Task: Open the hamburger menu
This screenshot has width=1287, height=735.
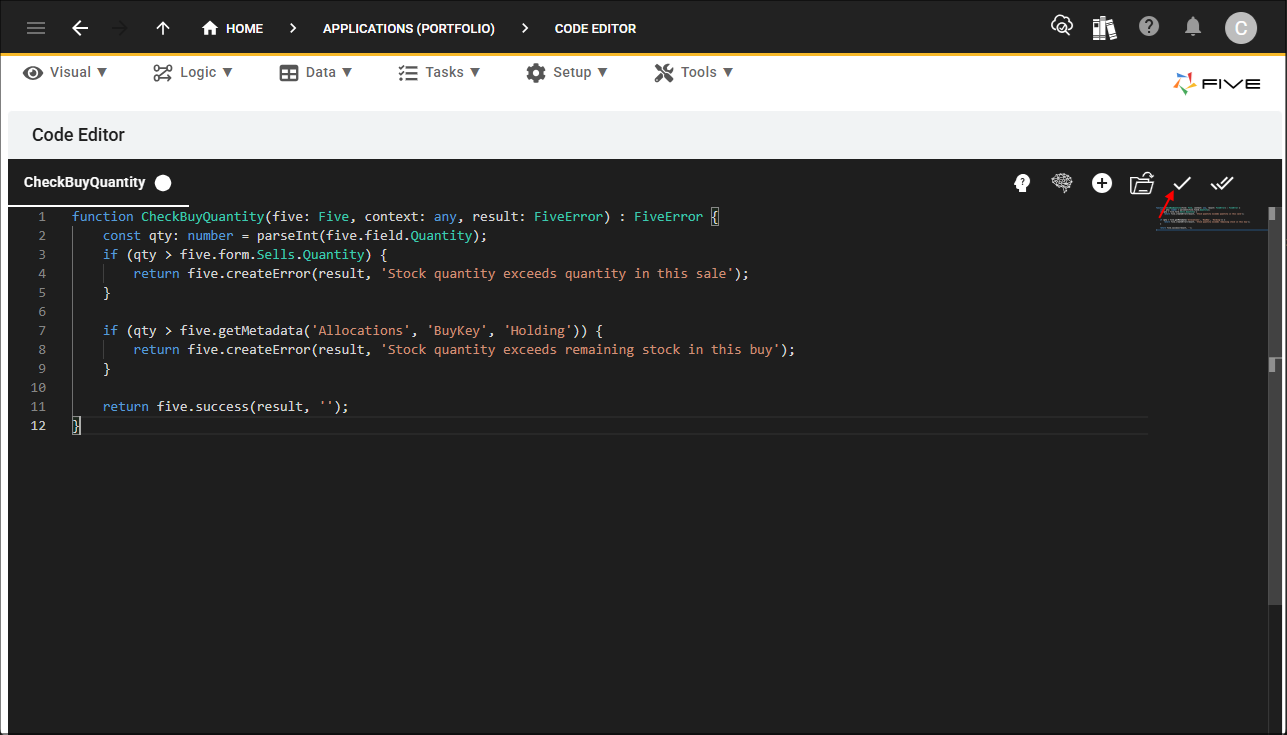Action: (36, 28)
